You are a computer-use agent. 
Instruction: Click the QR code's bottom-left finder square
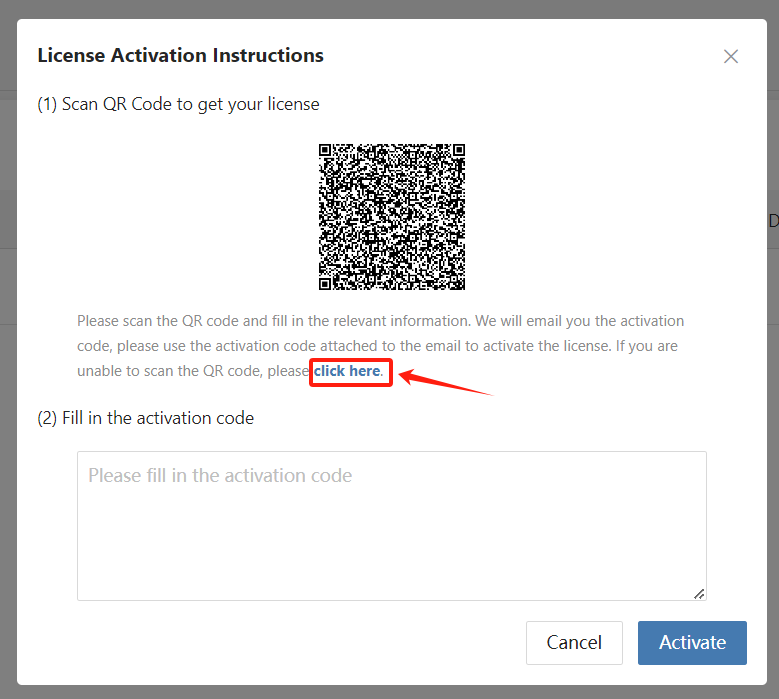point(325,284)
